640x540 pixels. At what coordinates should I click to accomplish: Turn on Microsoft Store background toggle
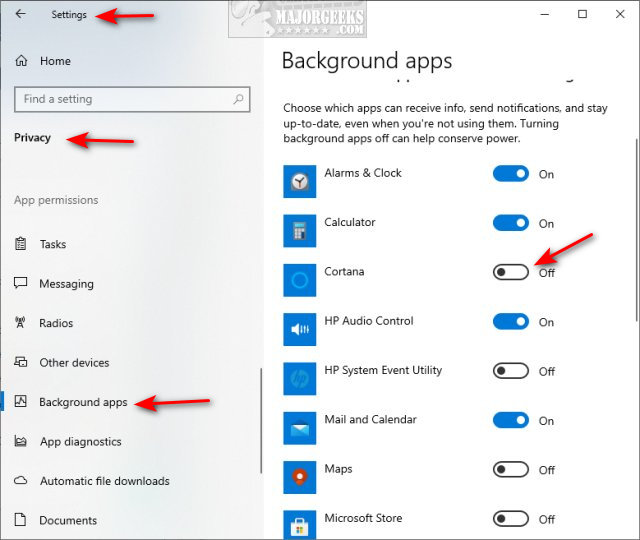point(511,519)
